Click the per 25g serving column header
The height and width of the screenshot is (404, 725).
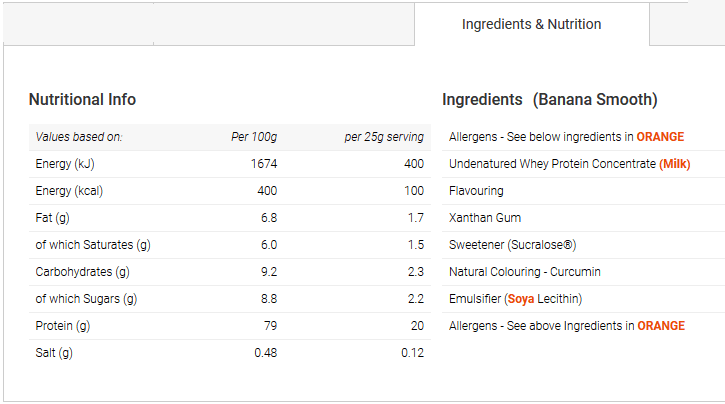(x=384, y=137)
